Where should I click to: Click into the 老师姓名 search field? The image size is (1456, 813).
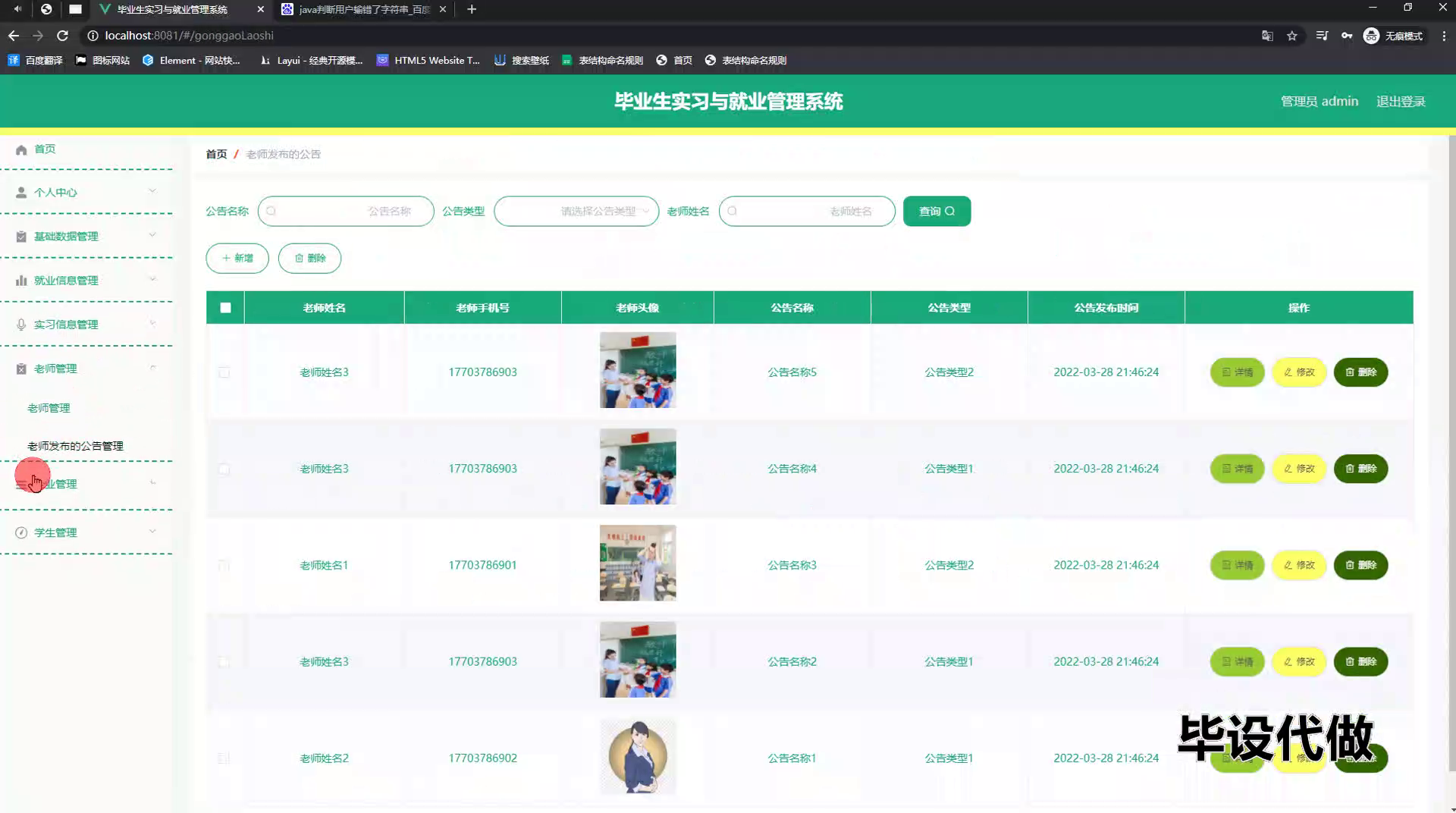(807, 212)
